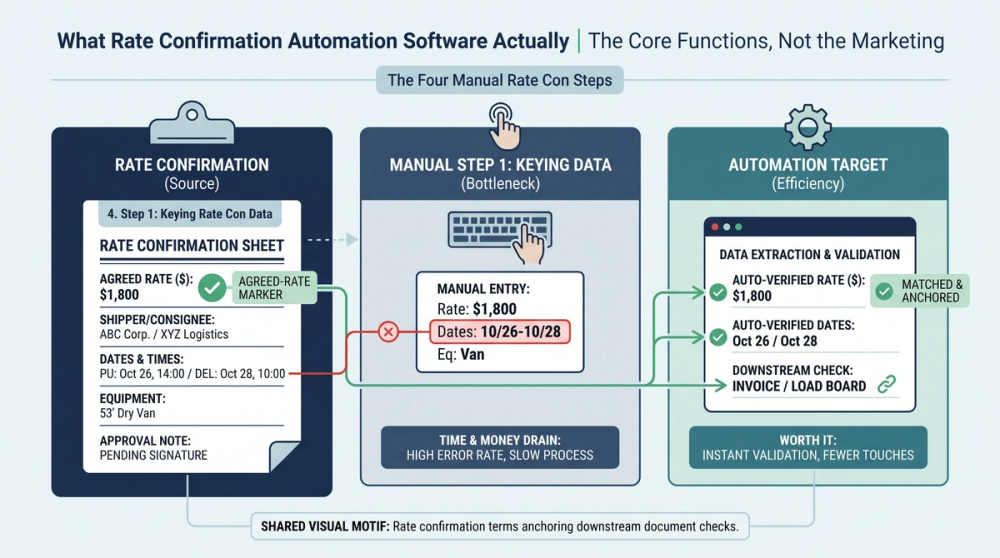The height and width of the screenshot is (558, 1000).
Task: Click the Rate Confirmation Sheet title
Action: [x=191, y=246]
